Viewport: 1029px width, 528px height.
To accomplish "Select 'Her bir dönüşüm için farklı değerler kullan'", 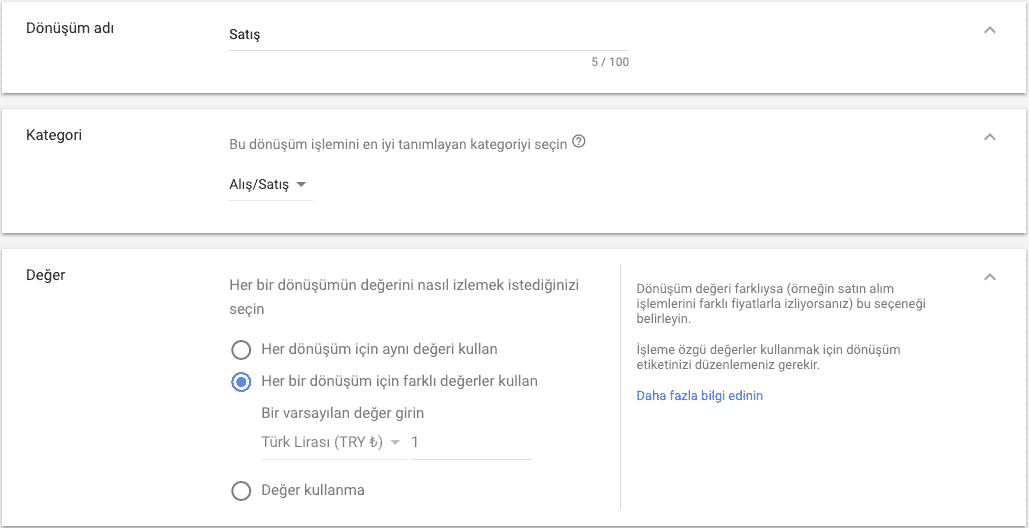I will 242,382.
